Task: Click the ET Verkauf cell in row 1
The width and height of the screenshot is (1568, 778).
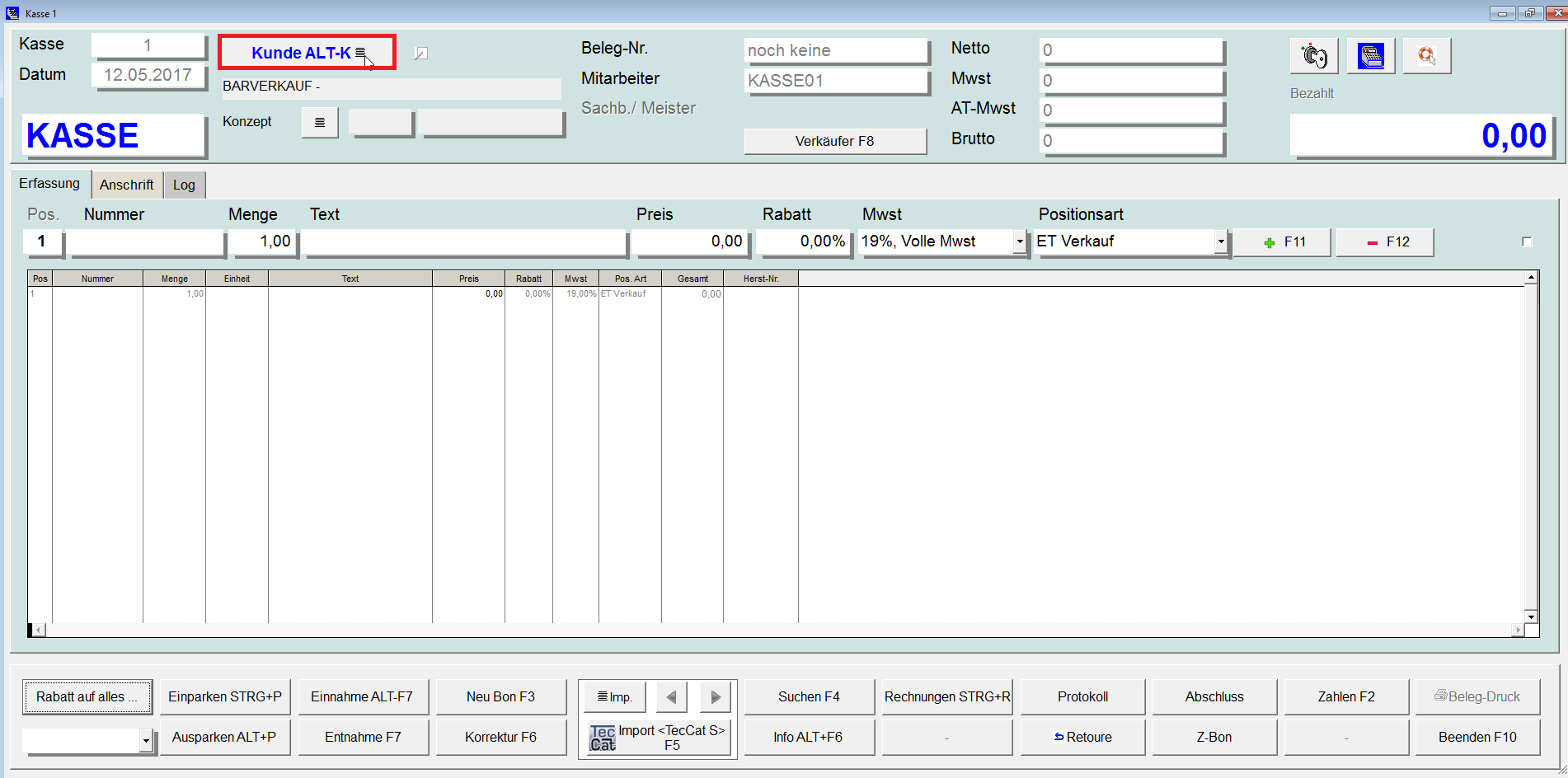Action: click(x=630, y=294)
